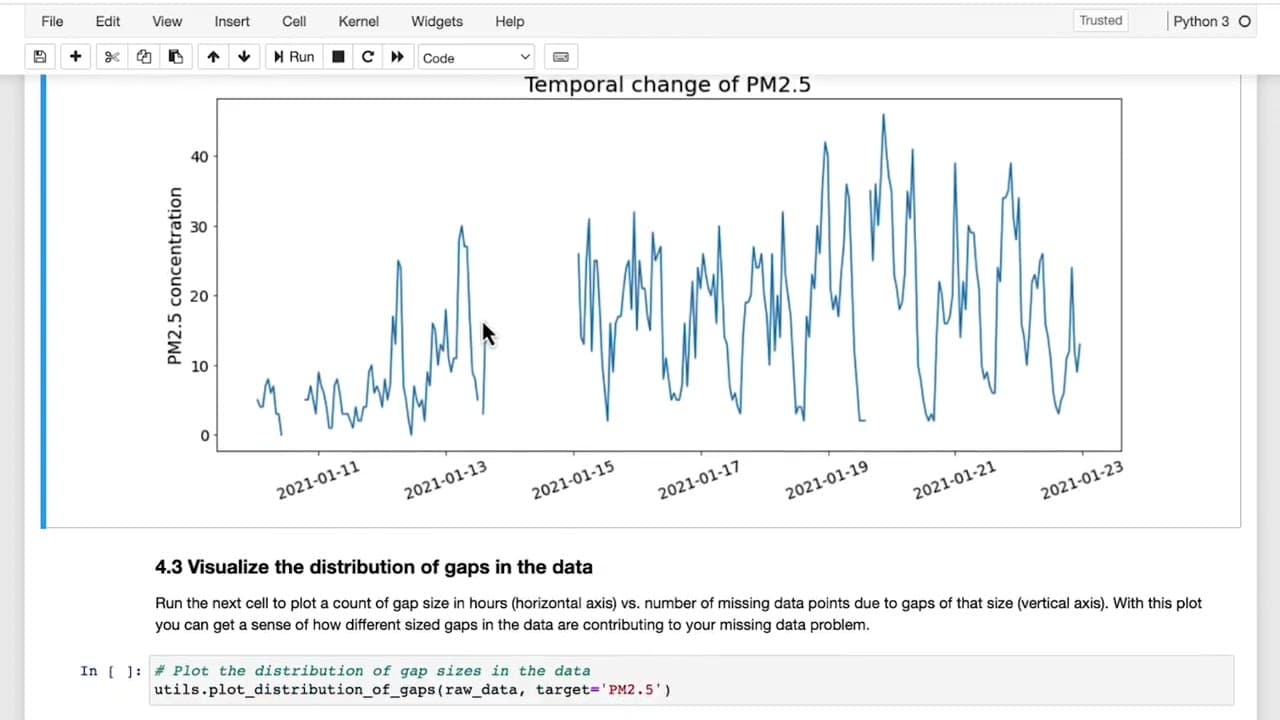Image resolution: width=1280 pixels, height=720 pixels.
Task: Expand the cell type Code dropdown
Action: (x=476, y=57)
